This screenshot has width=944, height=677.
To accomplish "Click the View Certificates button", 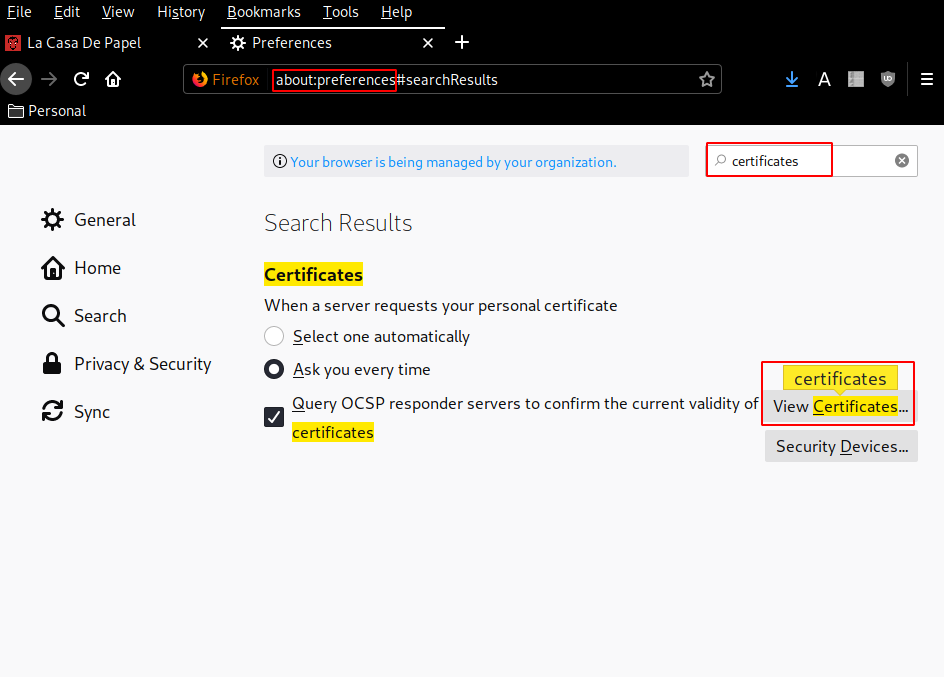I will (840, 407).
